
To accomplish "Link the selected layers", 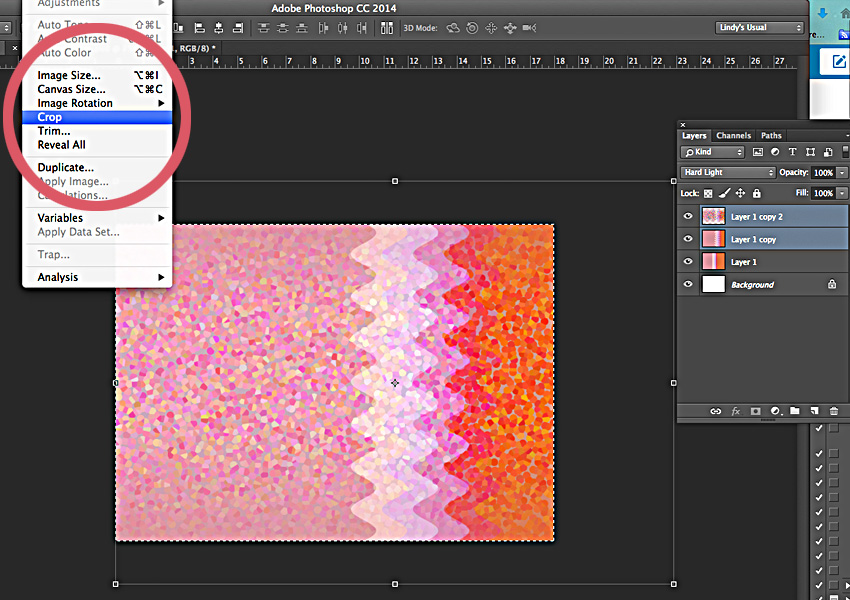I will click(716, 411).
